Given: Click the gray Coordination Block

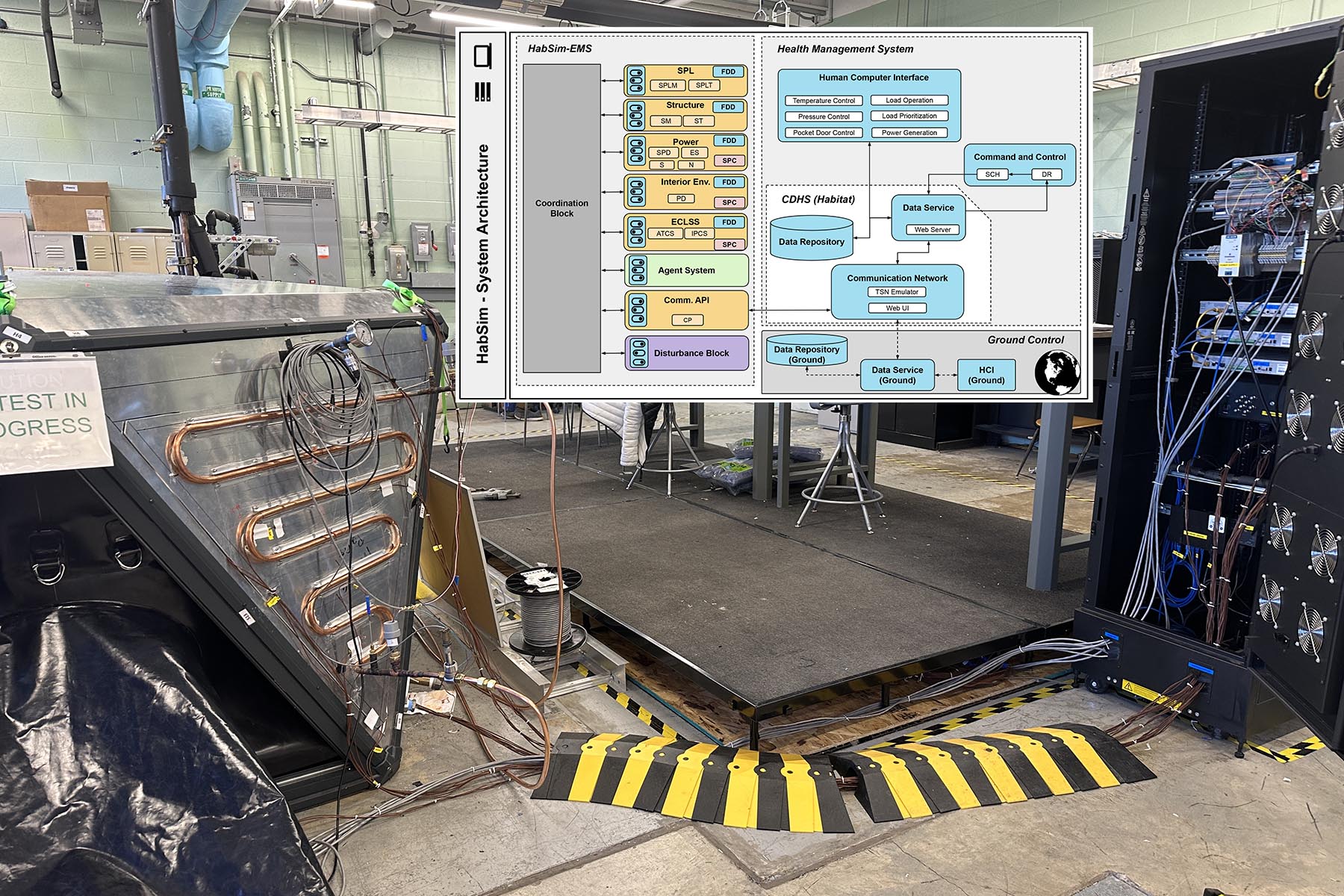Looking at the screenshot, I should coord(561,218).
